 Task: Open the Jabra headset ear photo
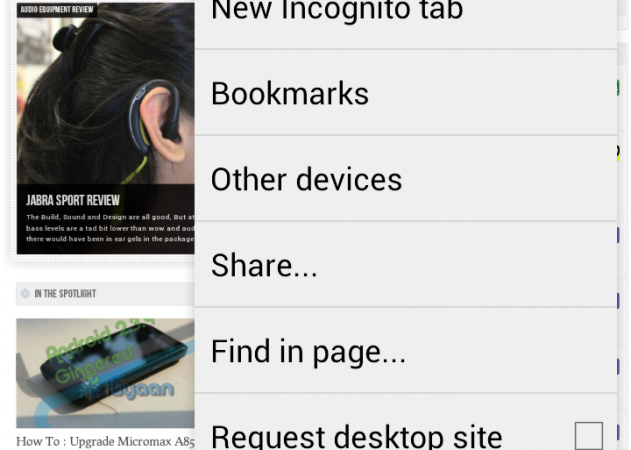click(x=105, y=93)
